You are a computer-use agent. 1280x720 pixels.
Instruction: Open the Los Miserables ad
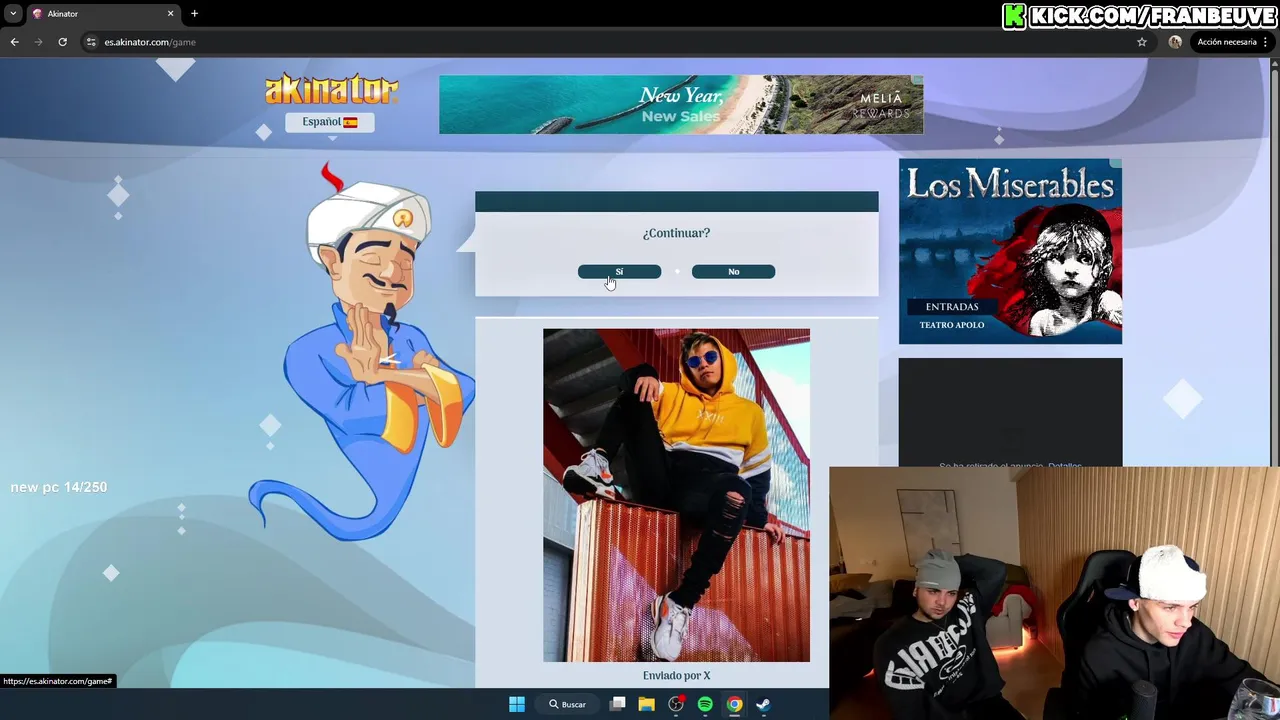point(1010,251)
